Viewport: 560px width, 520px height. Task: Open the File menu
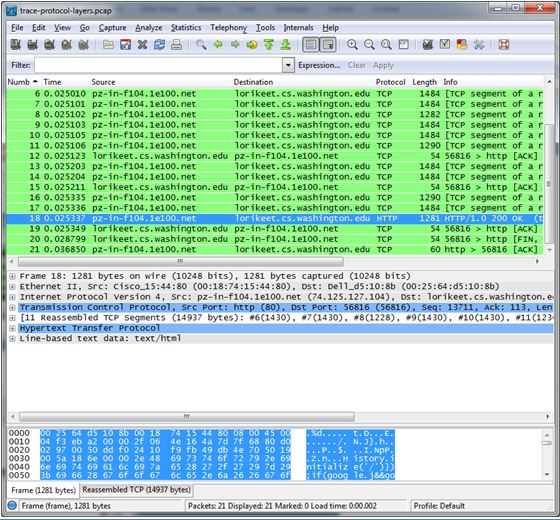tap(17, 28)
